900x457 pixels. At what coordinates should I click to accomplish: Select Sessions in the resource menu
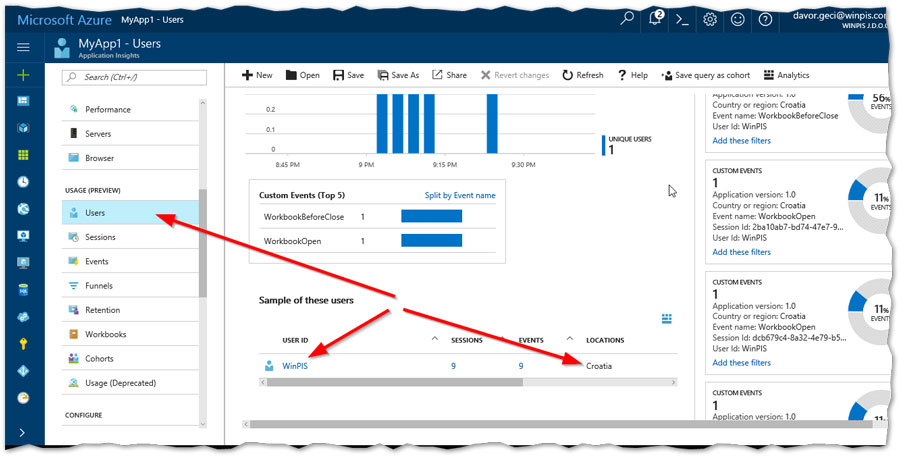(x=130, y=237)
